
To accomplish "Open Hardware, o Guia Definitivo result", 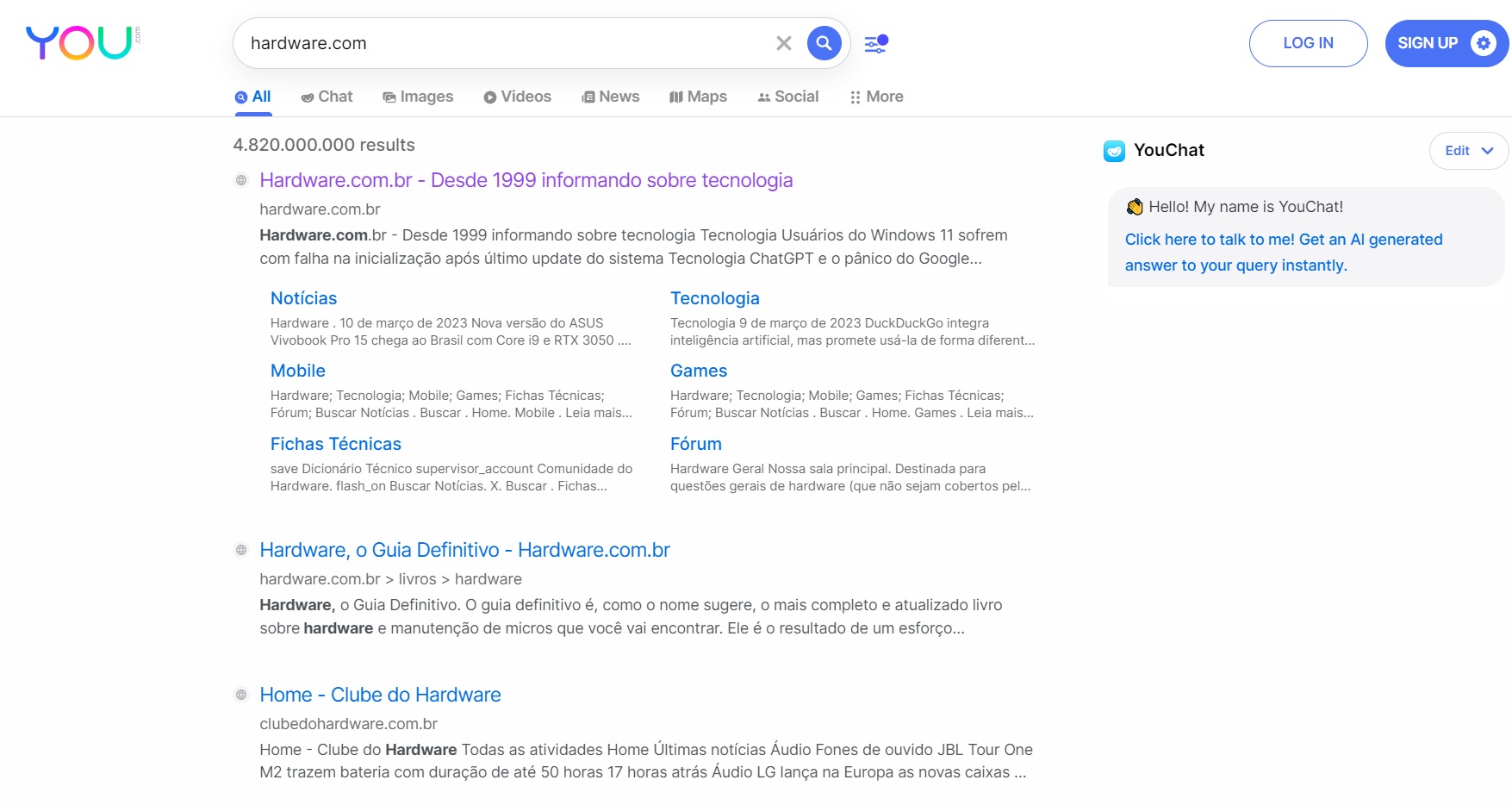I will 464,550.
